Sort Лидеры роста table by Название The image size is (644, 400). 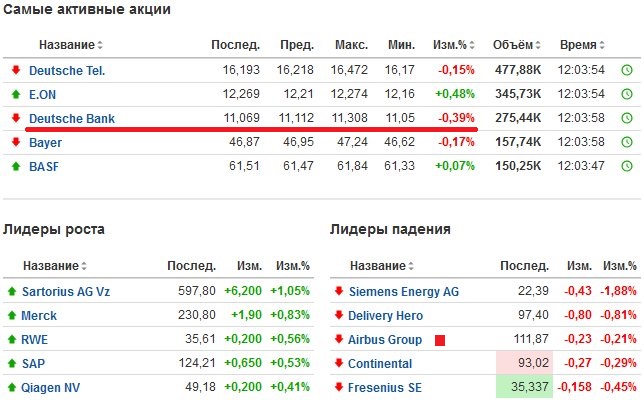tap(55, 266)
